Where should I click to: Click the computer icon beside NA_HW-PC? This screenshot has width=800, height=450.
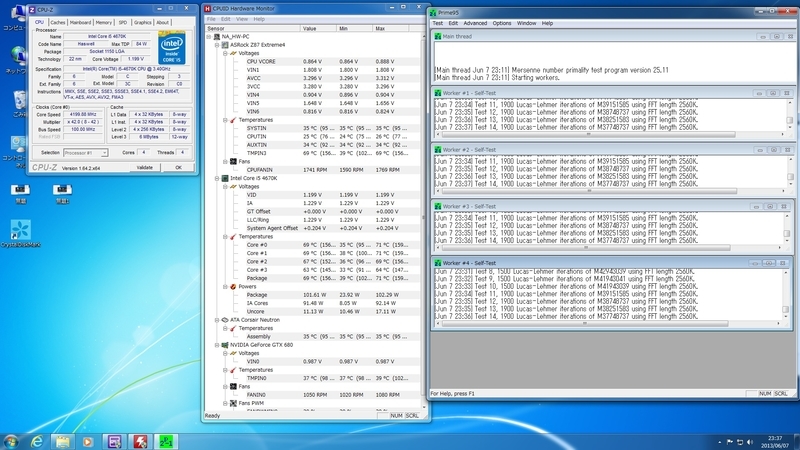(216, 37)
